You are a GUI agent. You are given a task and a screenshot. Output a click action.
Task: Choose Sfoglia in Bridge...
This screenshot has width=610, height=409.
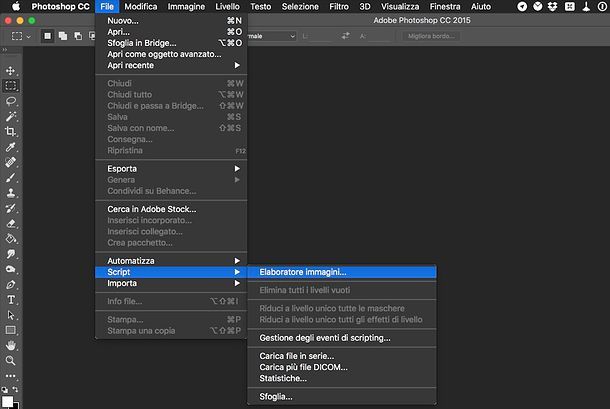[171, 43]
